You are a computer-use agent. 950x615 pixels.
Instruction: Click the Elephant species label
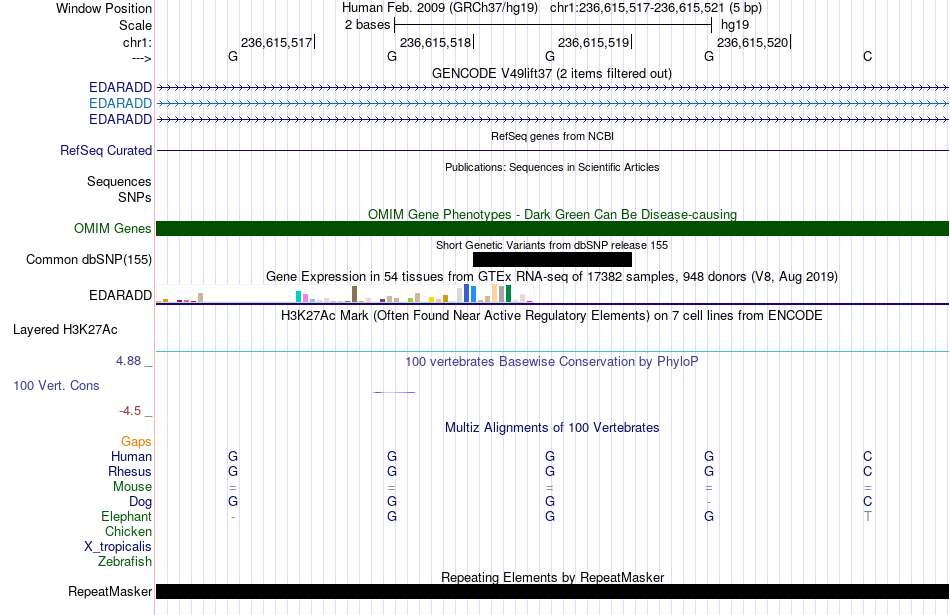point(126,516)
